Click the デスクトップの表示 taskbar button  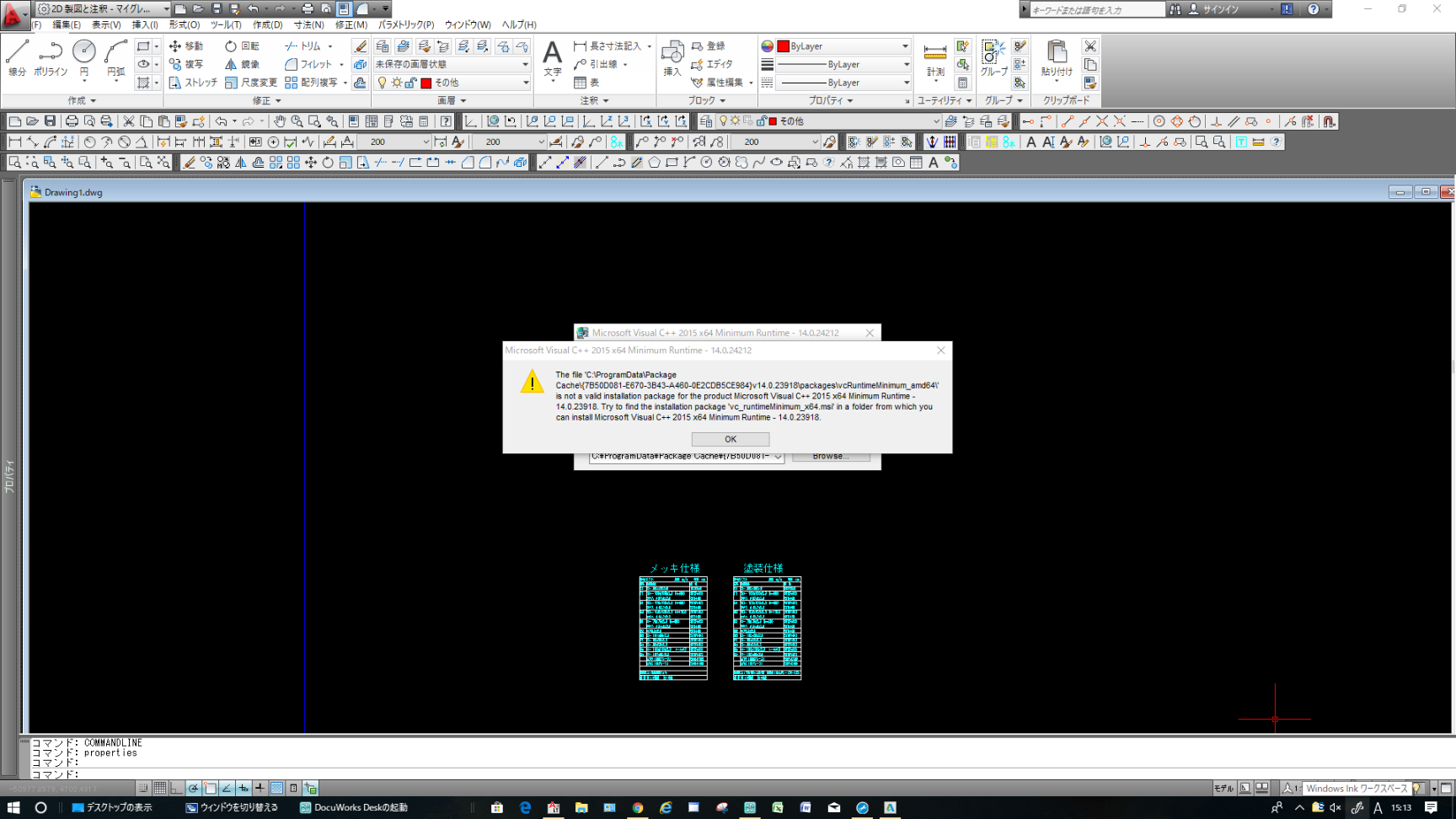[x=112, y=807]
